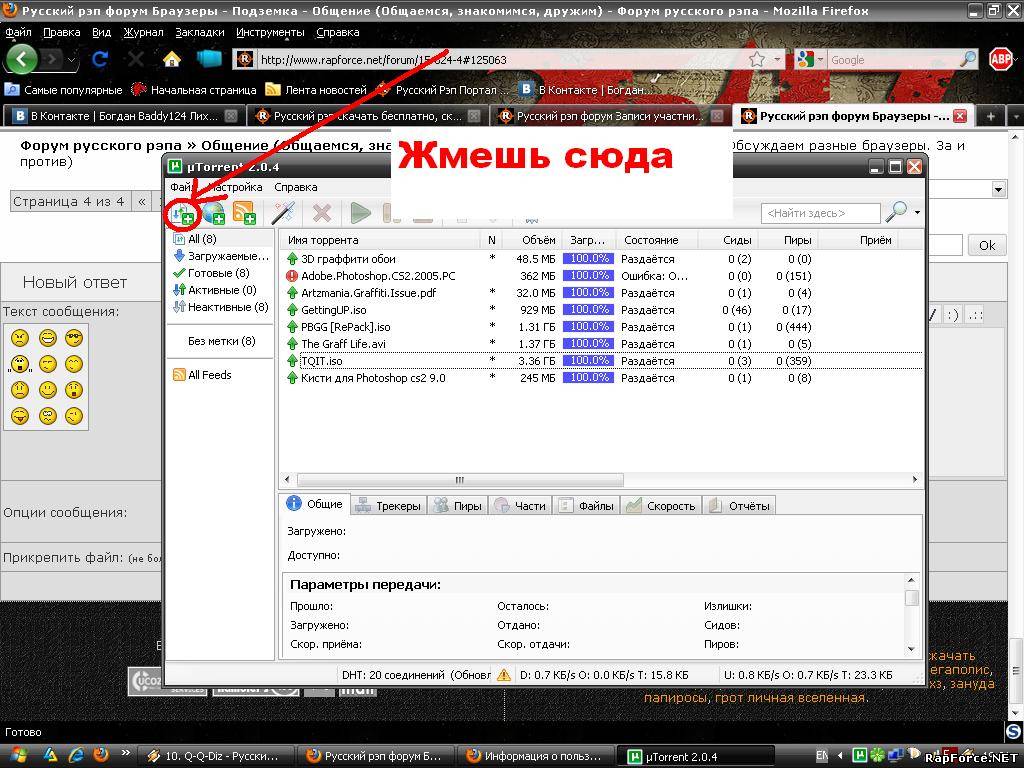1024x768 pixels.
Task: Click the first smiley in the emoticon grid
Action: point(20,338)
